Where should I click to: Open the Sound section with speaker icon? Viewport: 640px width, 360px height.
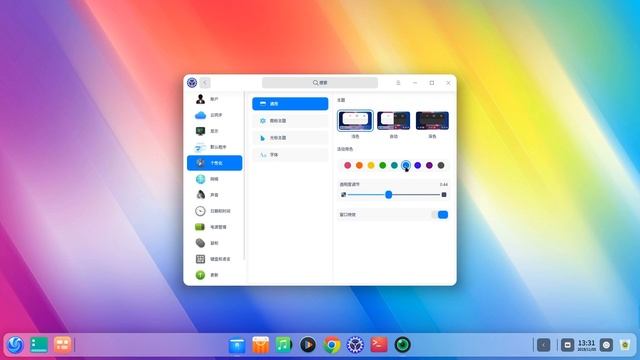coord(214,195)
